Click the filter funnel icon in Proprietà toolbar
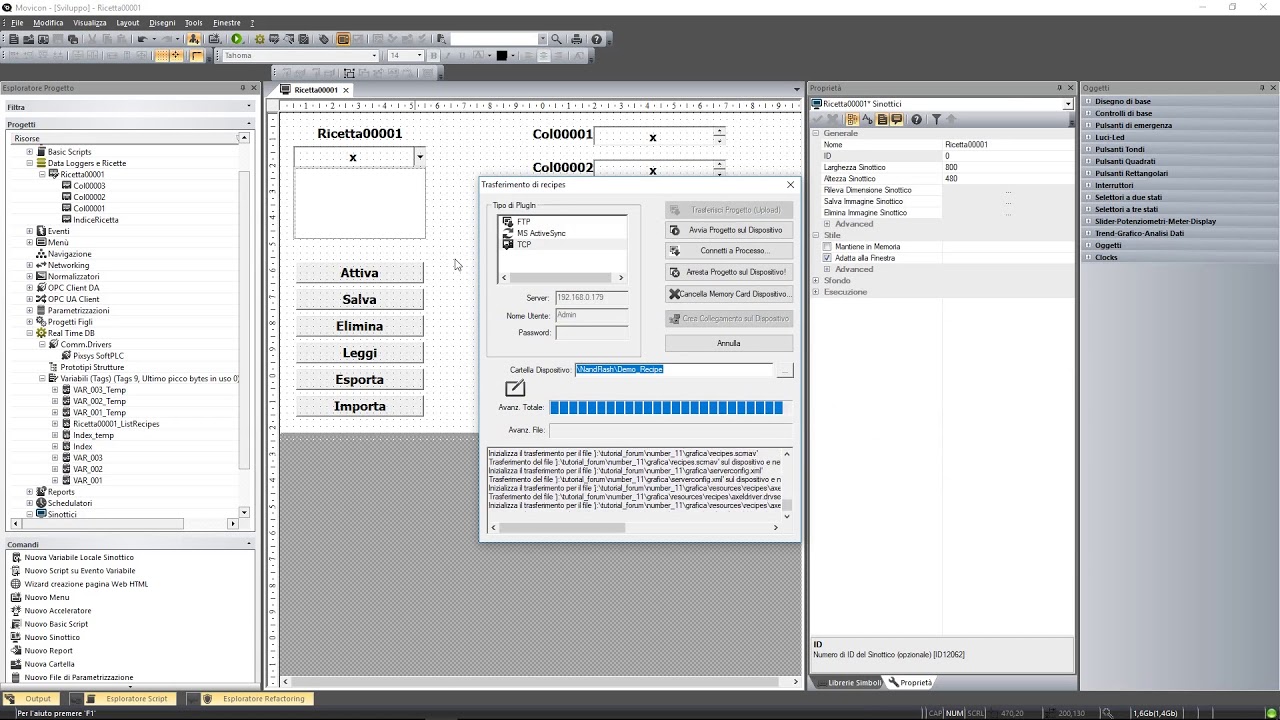The image size is (1280, 720). [936, 119]
